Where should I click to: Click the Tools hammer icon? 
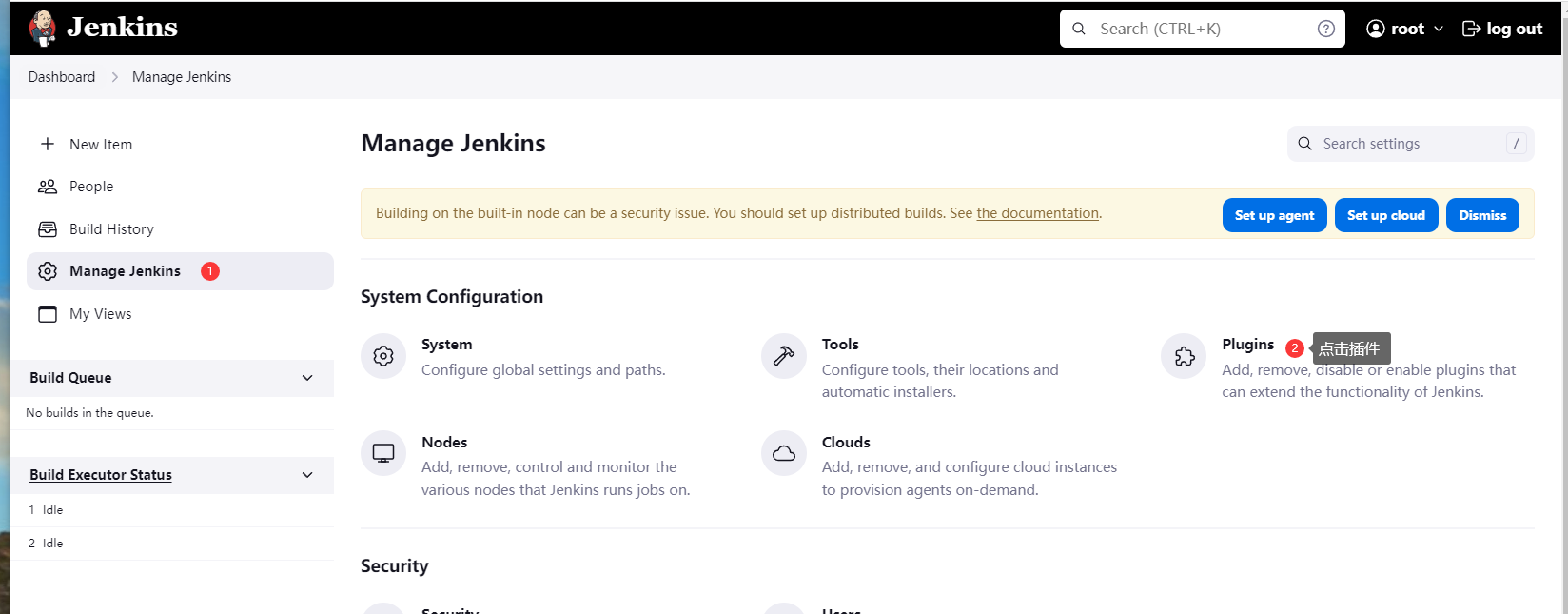click(784, 356)
